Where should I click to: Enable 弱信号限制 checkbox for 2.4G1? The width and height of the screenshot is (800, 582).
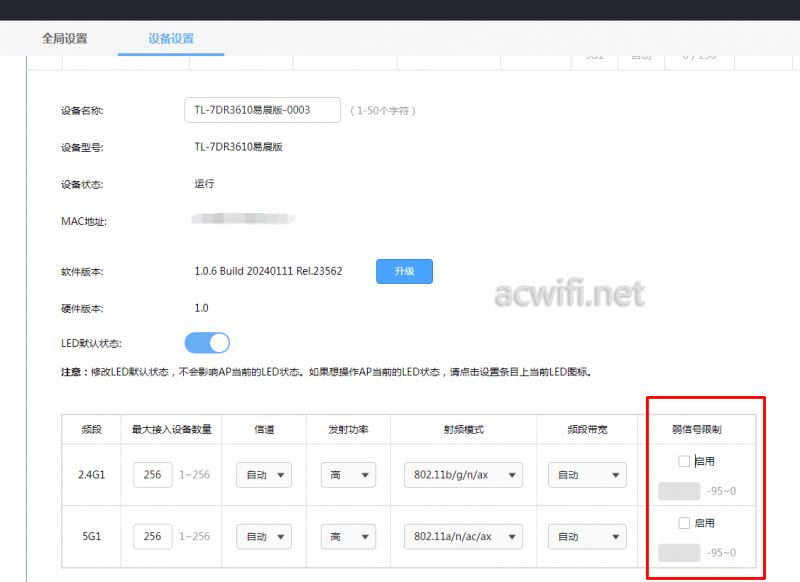684,461
